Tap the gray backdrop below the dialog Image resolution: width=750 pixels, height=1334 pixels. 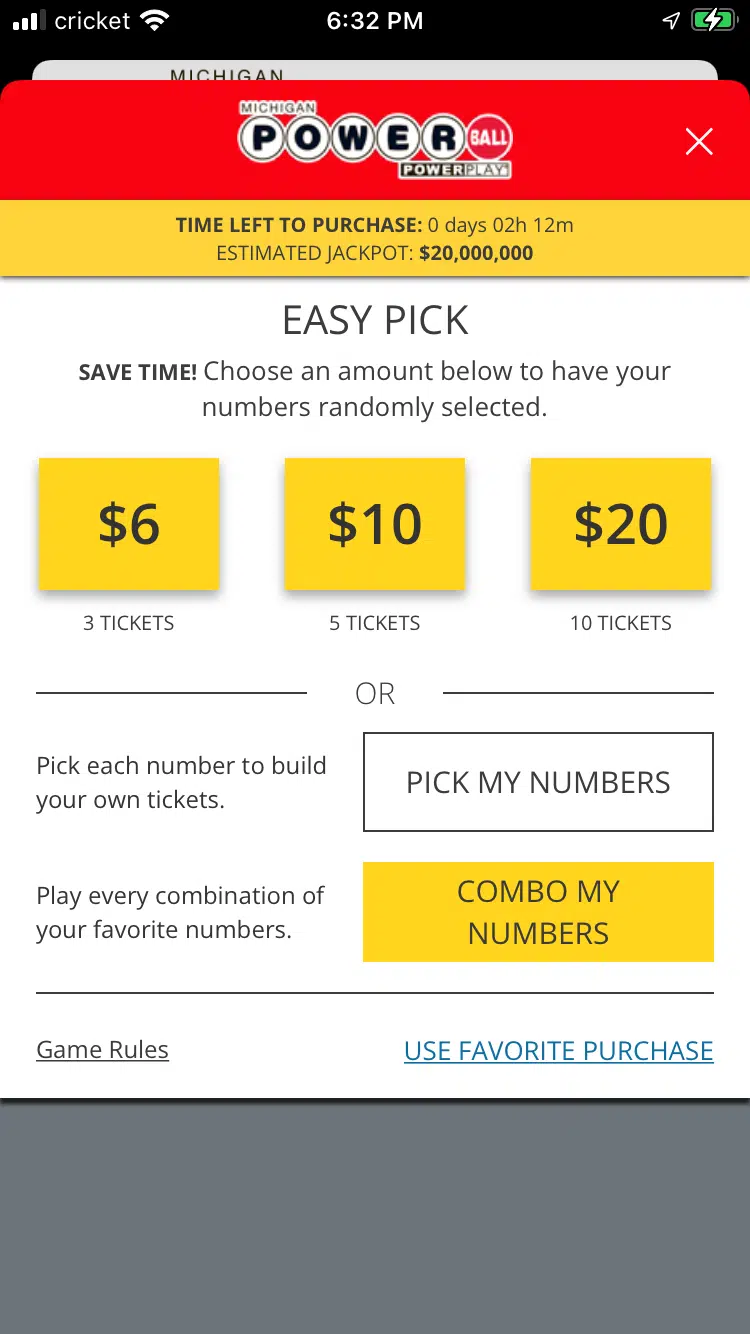coord(375,1216)
